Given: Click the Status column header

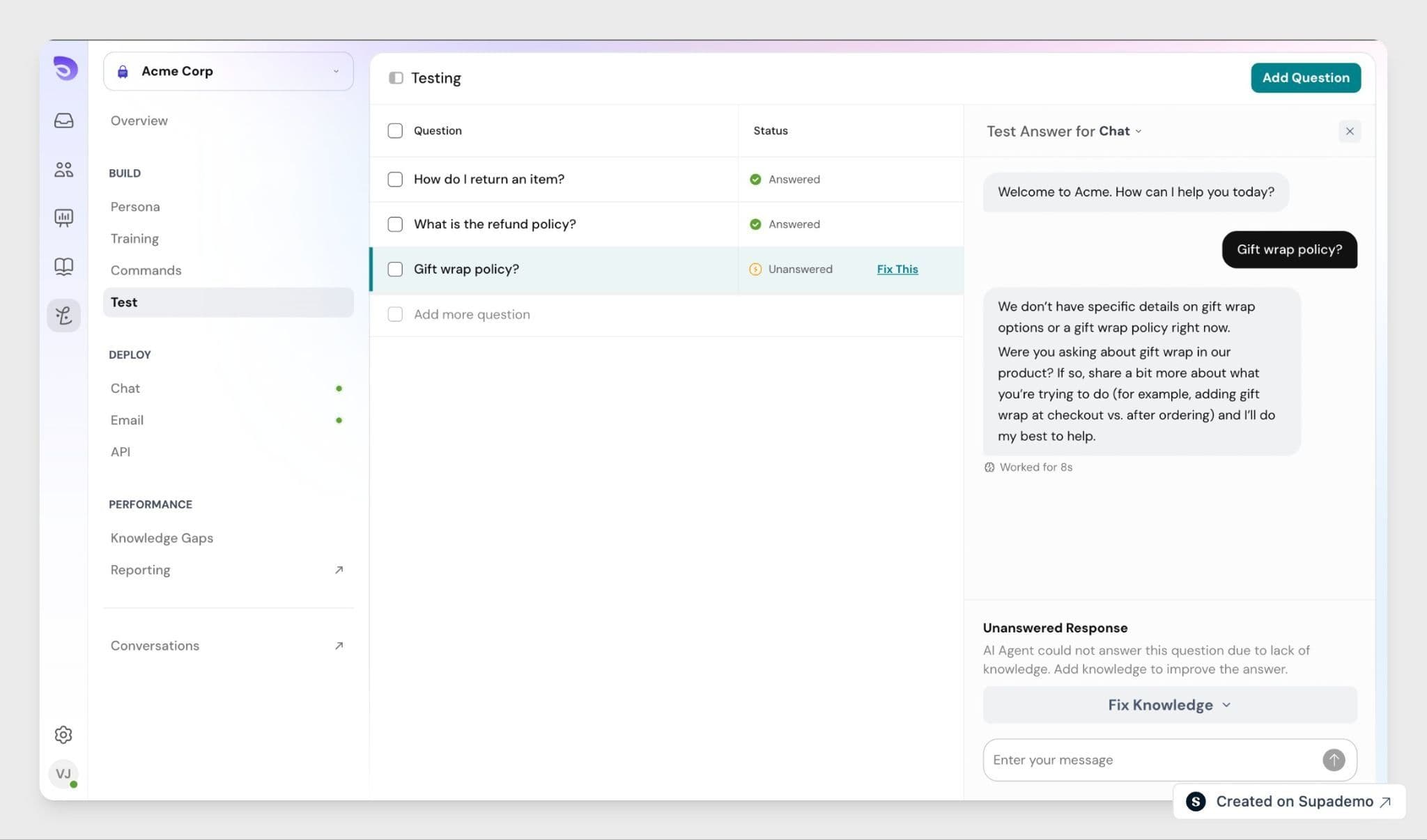Looking at the screenshot, I should coord(771,131).
